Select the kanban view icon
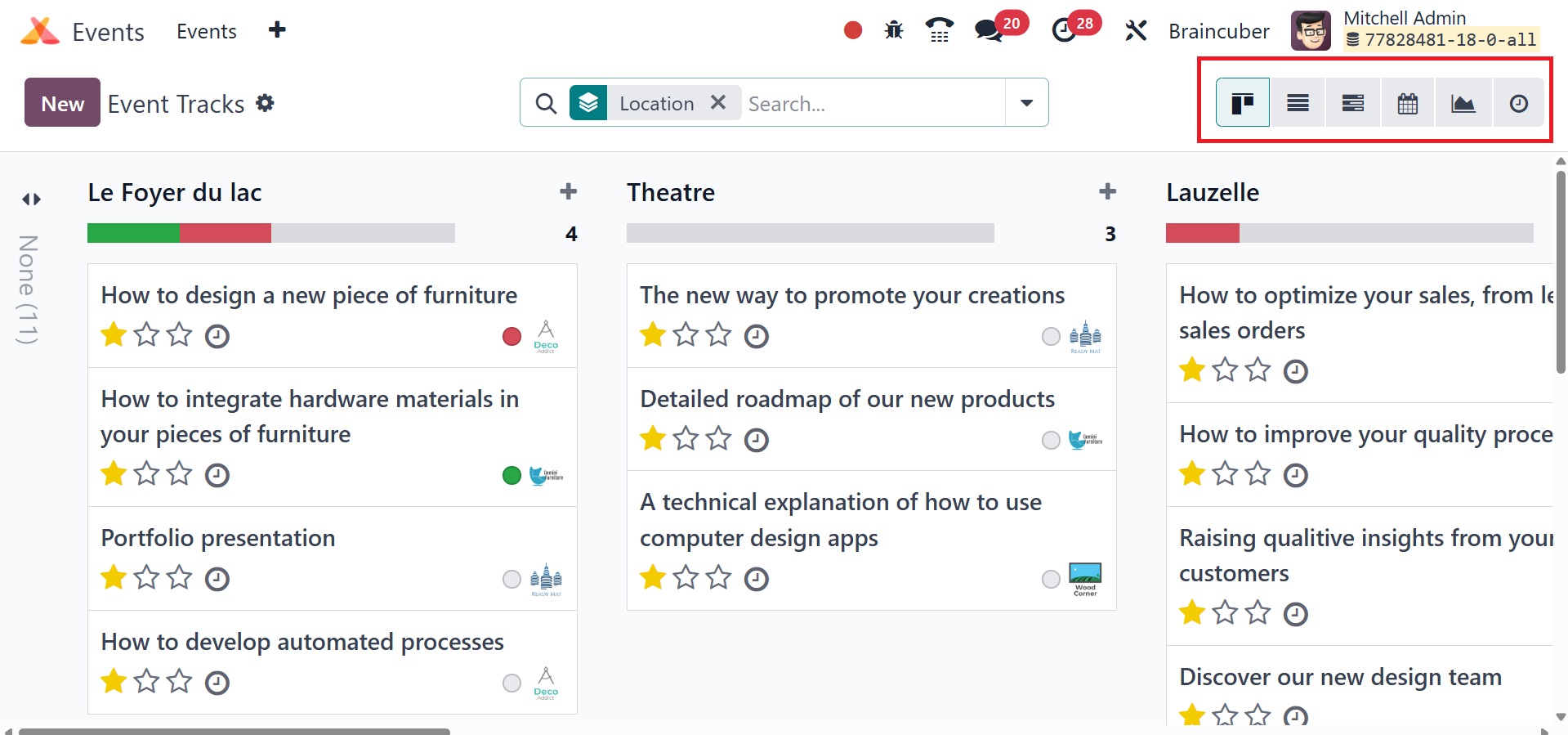1568x735 pixels. (1242, 103)
